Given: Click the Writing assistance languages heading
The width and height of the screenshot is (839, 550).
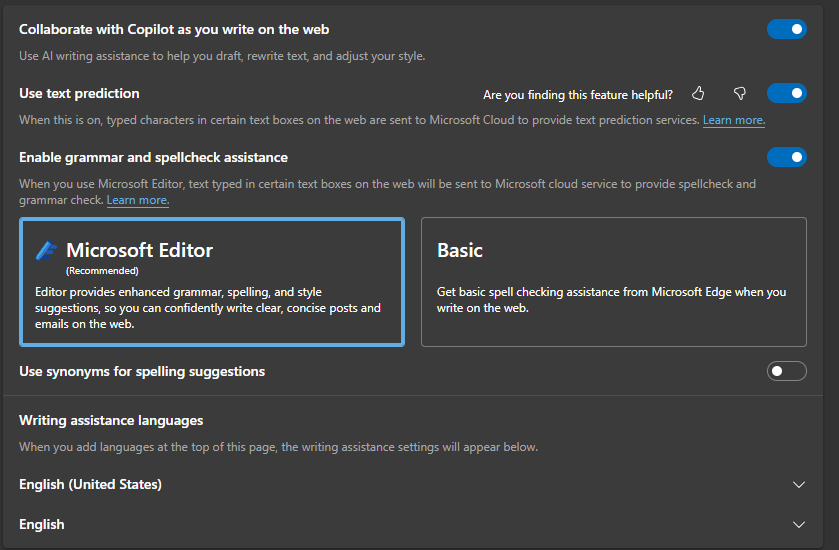Looking at the screenshot, I should pyautogui.click(x=111, y=421).
